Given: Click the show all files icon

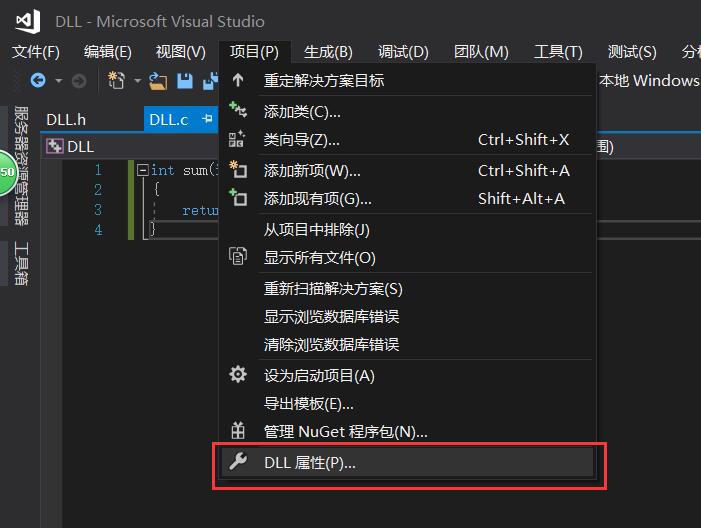Looking at the screenshot, I should pyautogui.click(x=238, y=256).
